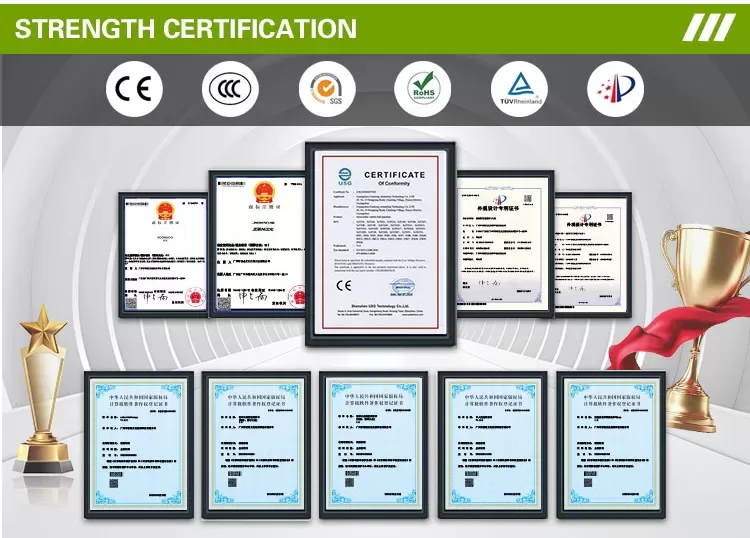Click the USG logo on the center certificate

coord(345,176)
